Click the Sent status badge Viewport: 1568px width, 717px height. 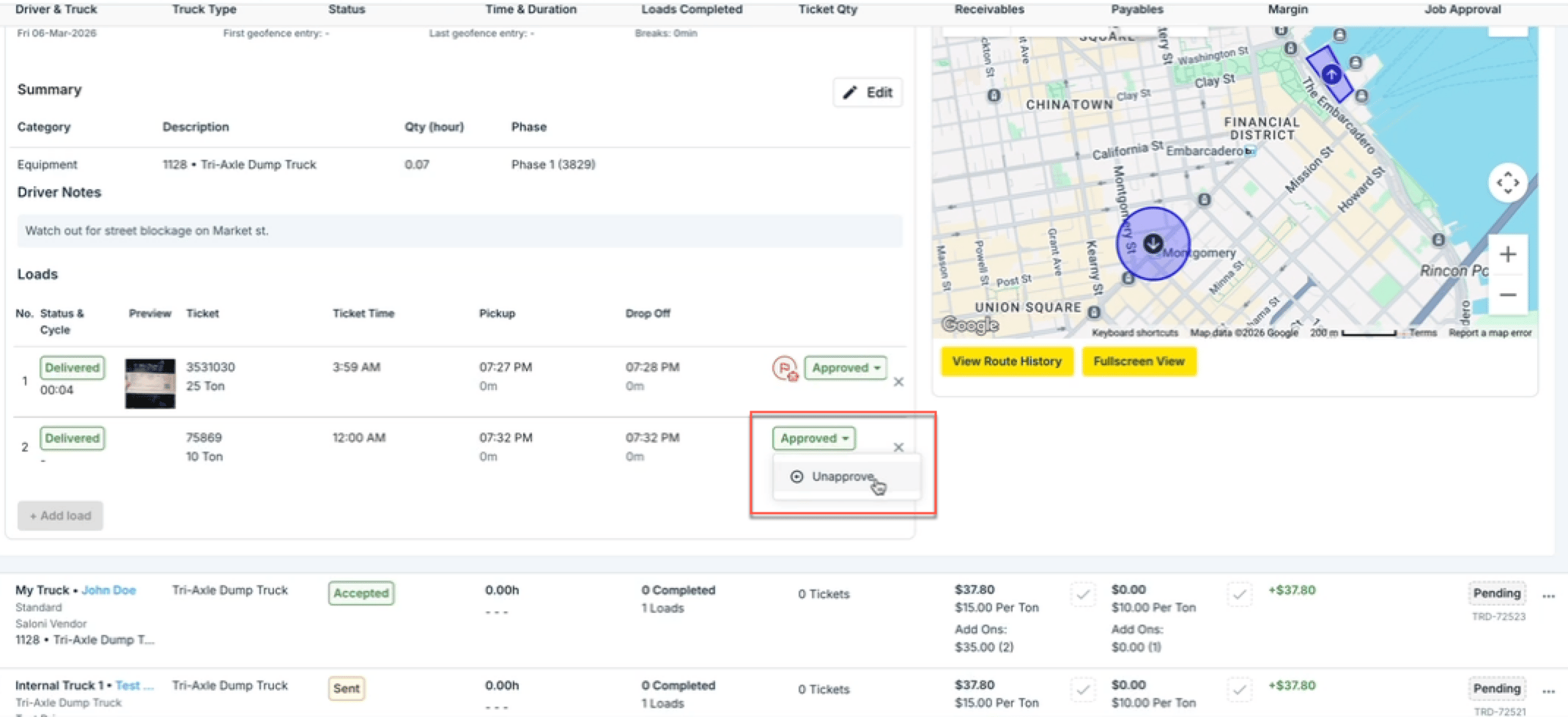(347, 688)
